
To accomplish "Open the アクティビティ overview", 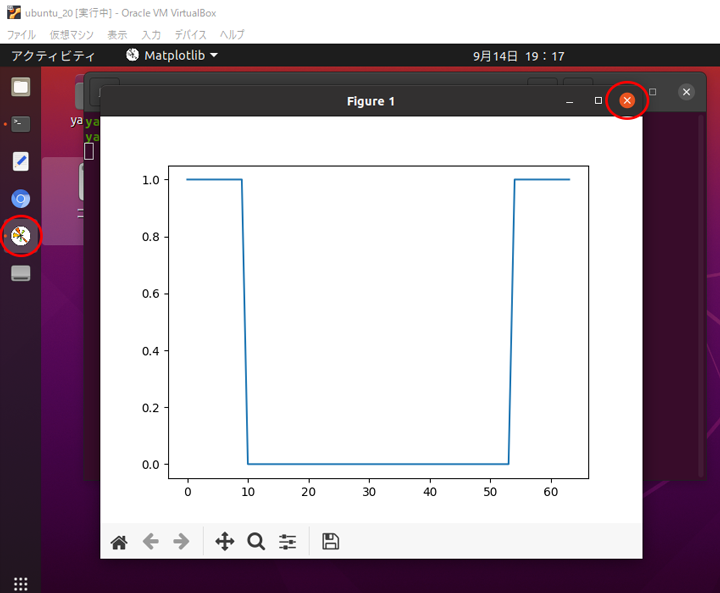I will coord(53,56).
